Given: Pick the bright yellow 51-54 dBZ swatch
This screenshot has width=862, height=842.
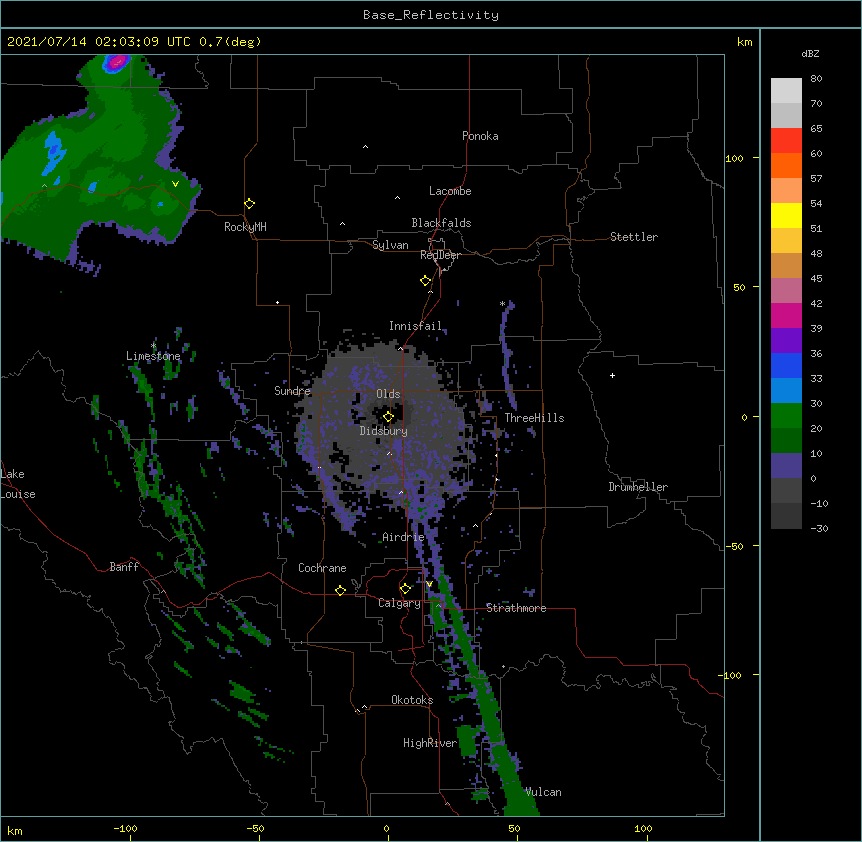Looking at the screenshot, I should click(x=786, y=215).
